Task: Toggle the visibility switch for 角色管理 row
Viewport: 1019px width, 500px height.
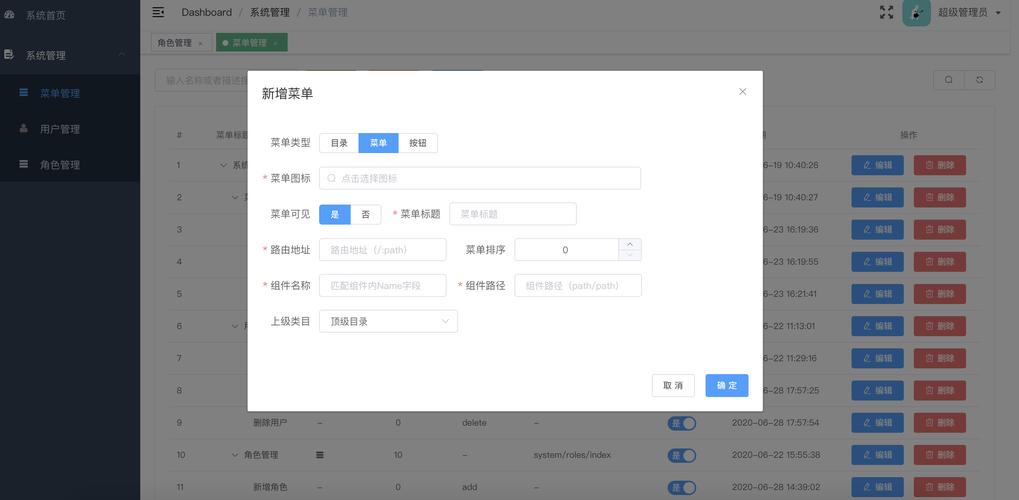Action: click(682, 455)
